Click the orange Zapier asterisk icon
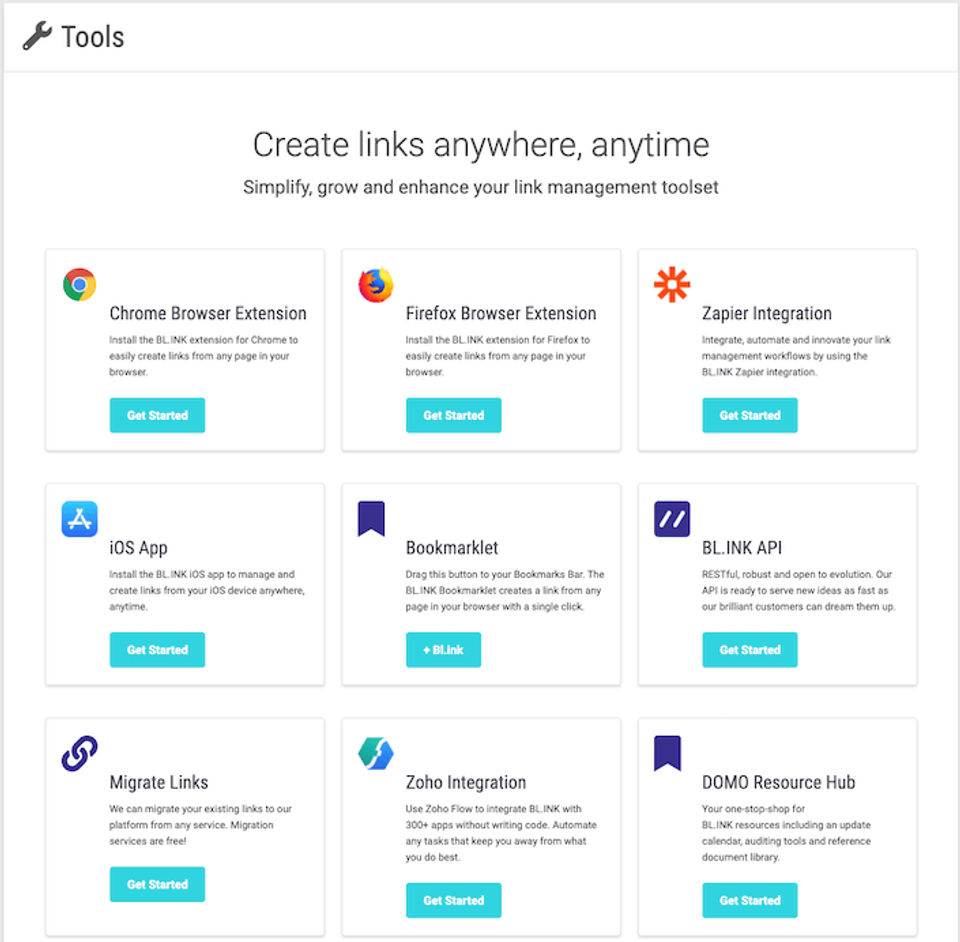The width and height of the screenshot is (960, 942). point(672,285)
